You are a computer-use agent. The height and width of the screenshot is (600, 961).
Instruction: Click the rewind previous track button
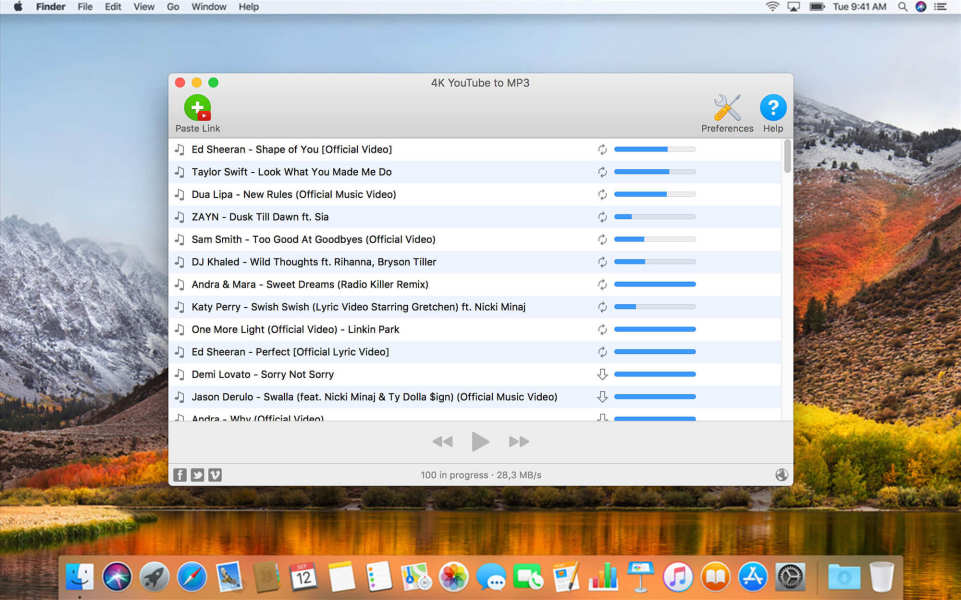pos(443,441)
